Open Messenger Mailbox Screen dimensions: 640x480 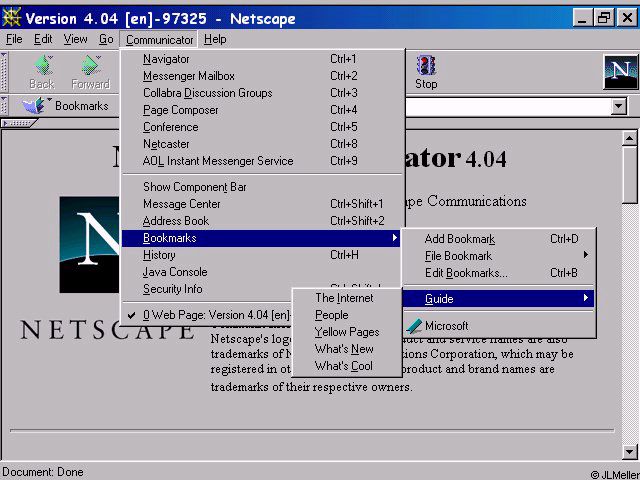click(x=261, y=76)
